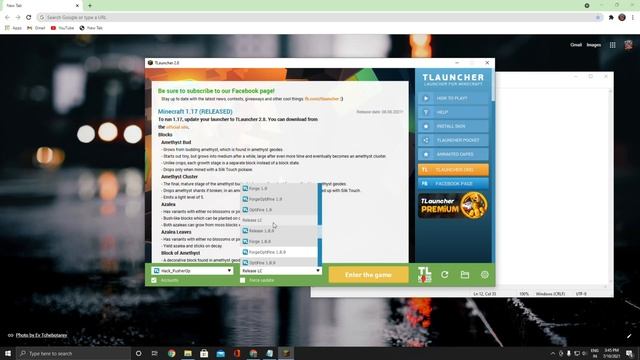Image resolution: width=640 pixels, height=360 pixels.
Task: Open TLauncher settings gear
Action: (484, 275)
